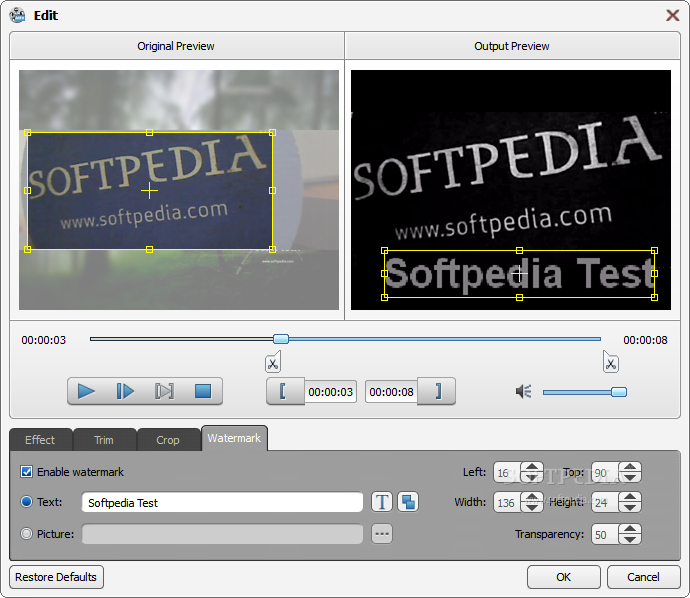The height and width of the screenshot is (598, 690).
Task: Click the Height value field
Action: 605,502
